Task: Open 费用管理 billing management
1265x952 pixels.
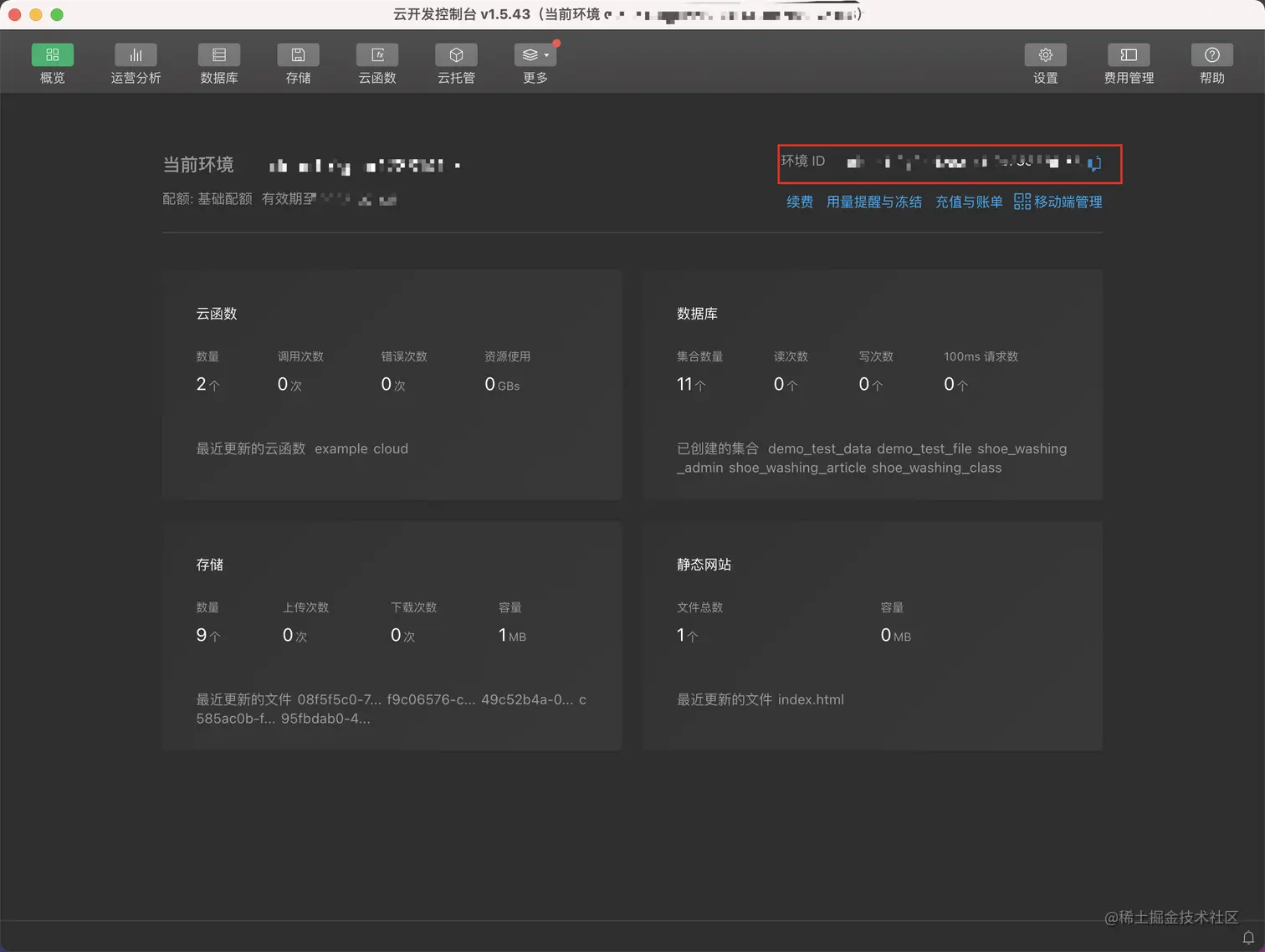Action: coord(1129,64)
